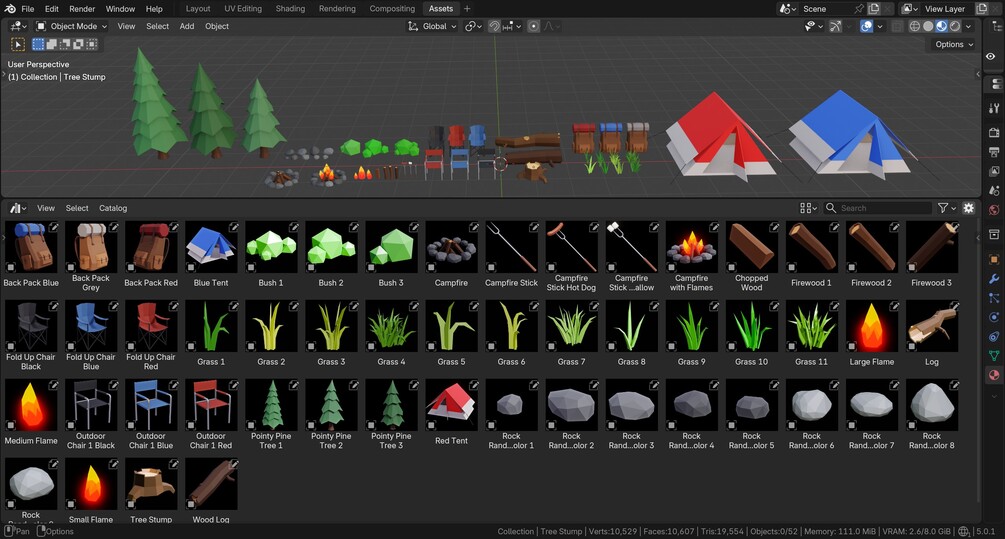Open the Catalog menu in asset browser
This screenshot has width=1005, height=539.
113,208
